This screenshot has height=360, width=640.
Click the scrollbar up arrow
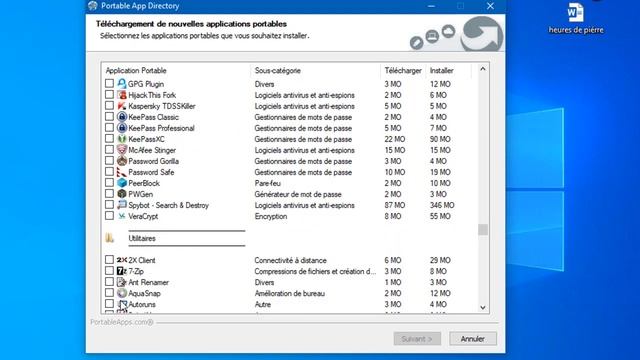pyautogui.click(x=483, y=69)
